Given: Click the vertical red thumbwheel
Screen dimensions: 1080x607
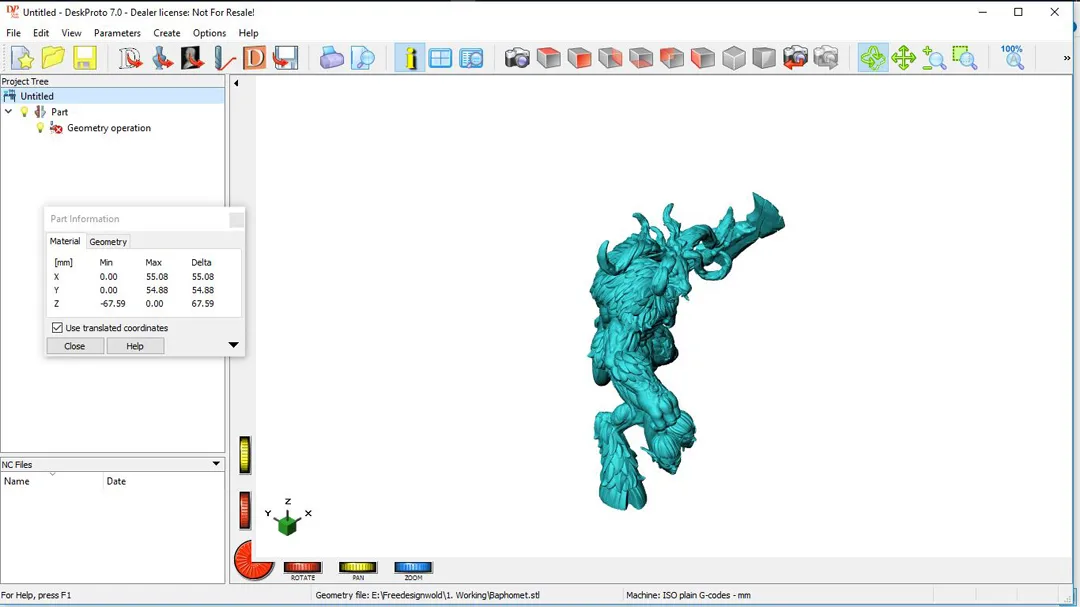Looking at the screenshot, I should pyautogui.click(x=245, y=511).
